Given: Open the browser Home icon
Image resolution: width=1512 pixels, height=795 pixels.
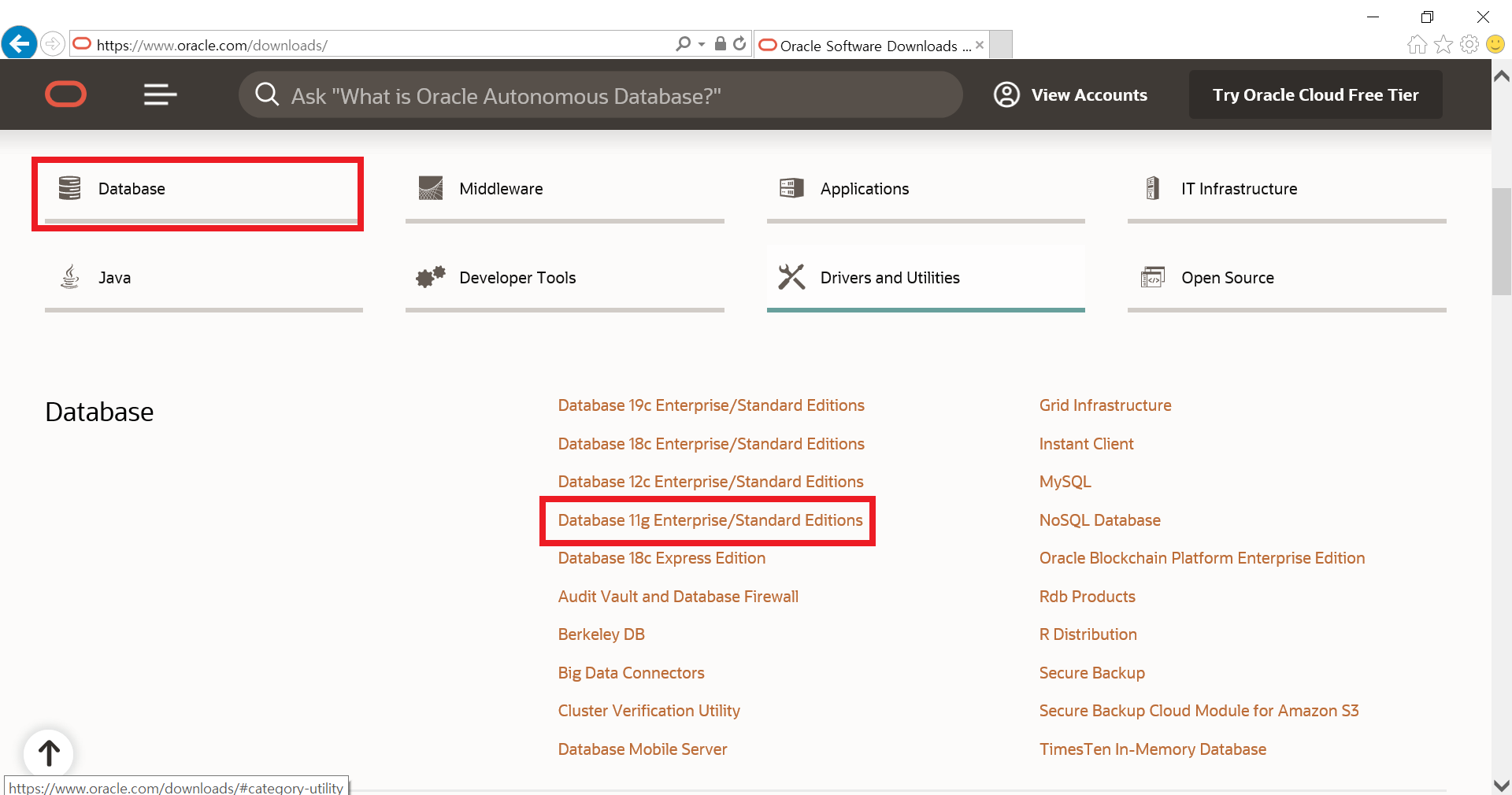Looking at the screenshot, I should pos(1417,45).
